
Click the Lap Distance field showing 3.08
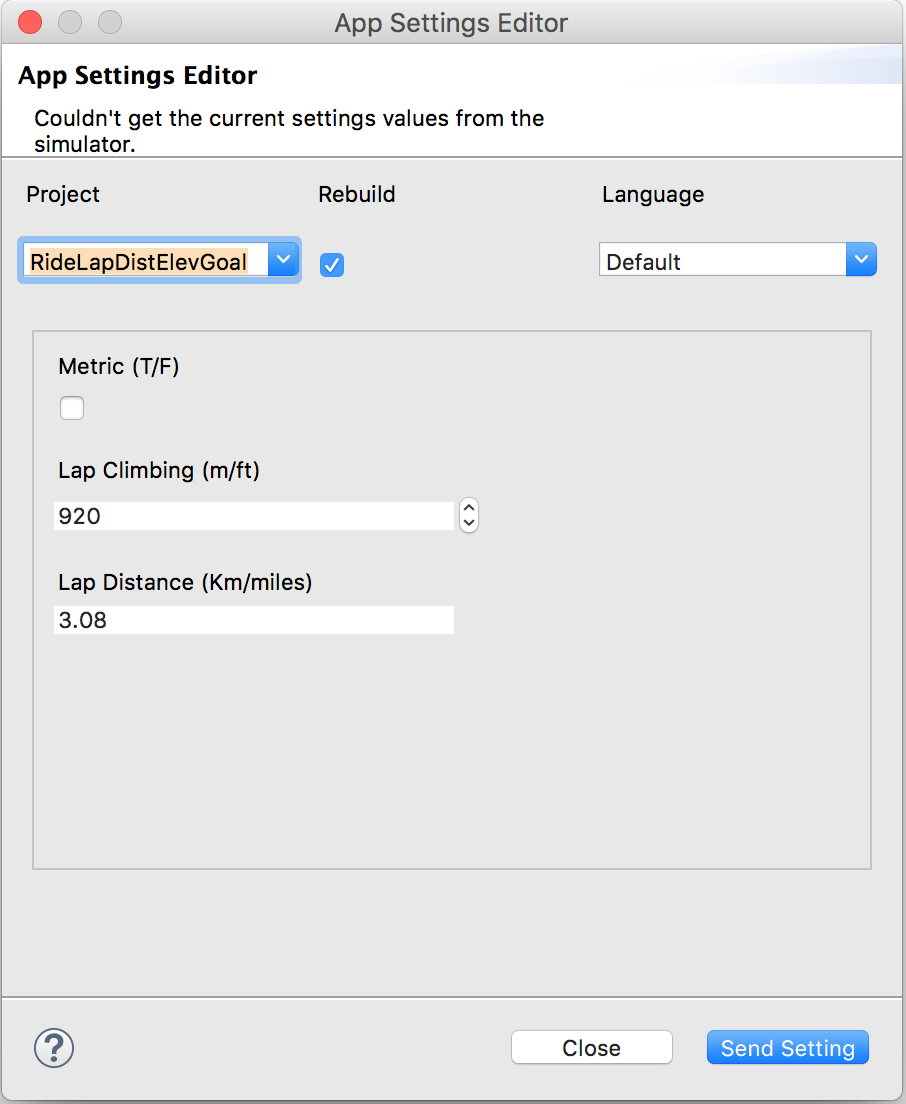[x=254, y=620]
